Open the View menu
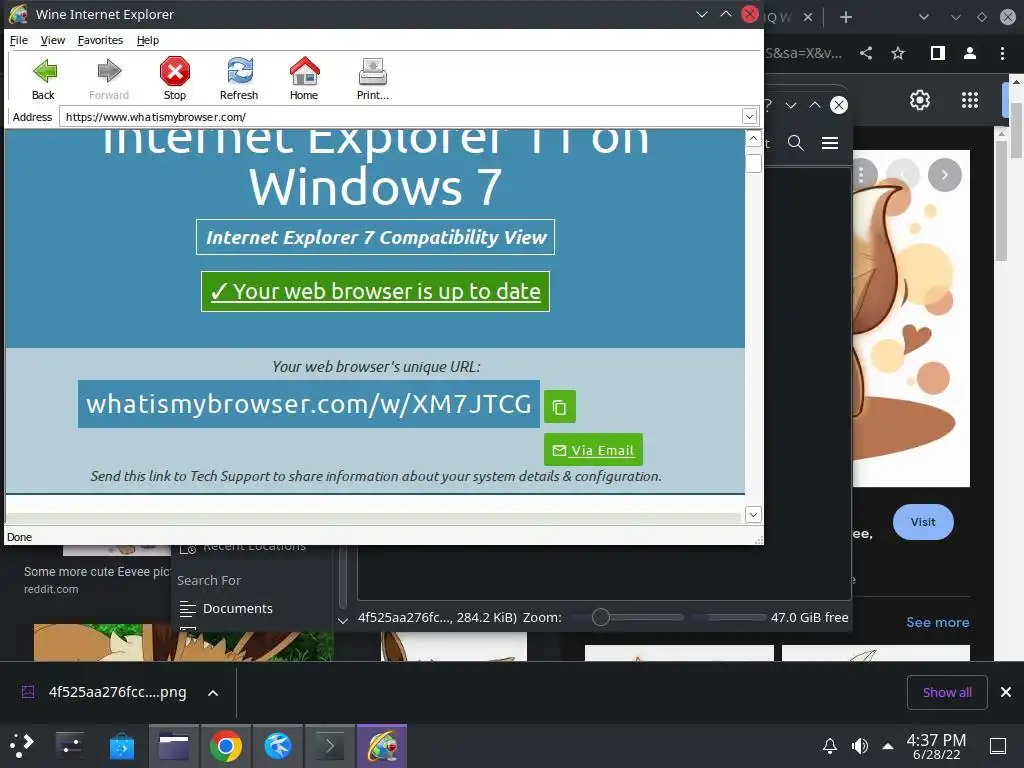Image resolution: width=1024 pixels, height=768 pixels. coord(53,40)
